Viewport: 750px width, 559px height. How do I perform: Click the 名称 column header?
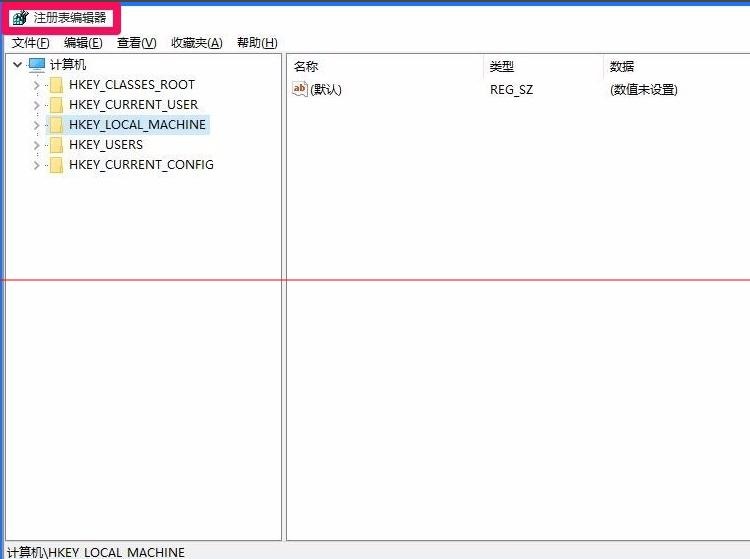point(306,66)
